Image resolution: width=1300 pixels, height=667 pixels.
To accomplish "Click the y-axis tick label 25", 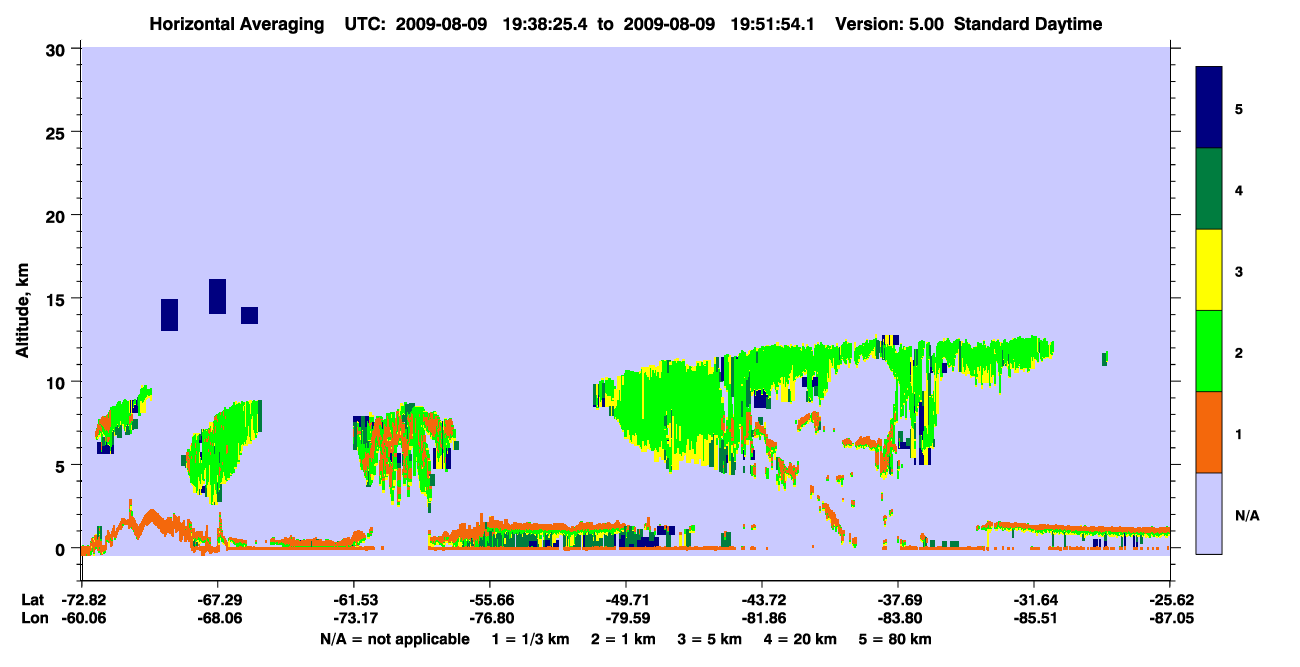I will (x=58, y=132).
